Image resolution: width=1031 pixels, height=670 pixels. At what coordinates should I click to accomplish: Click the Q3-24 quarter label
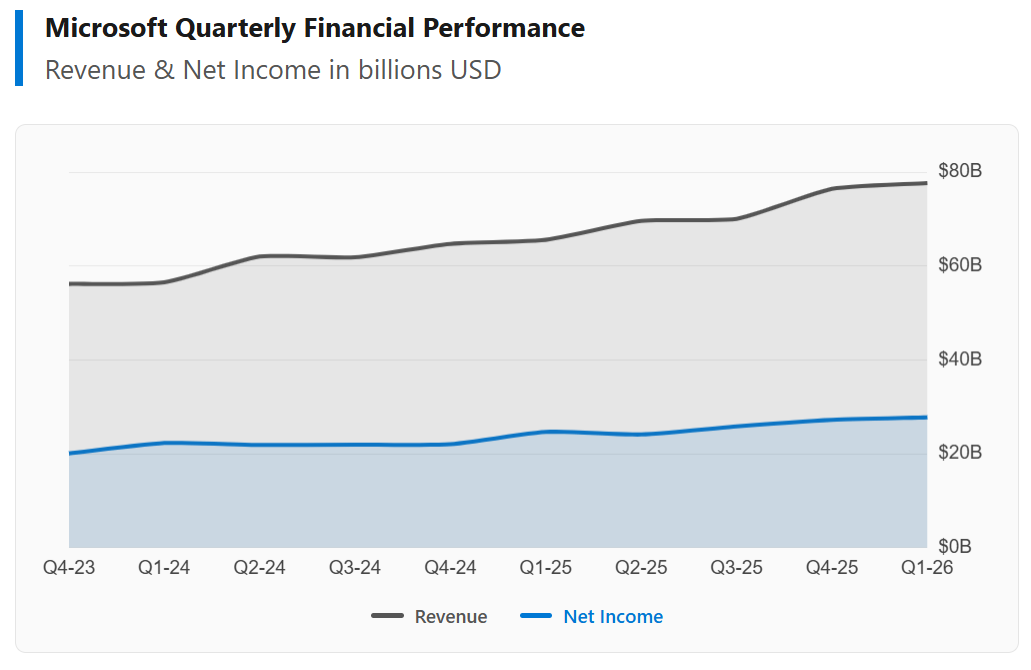tap(355, 568)
